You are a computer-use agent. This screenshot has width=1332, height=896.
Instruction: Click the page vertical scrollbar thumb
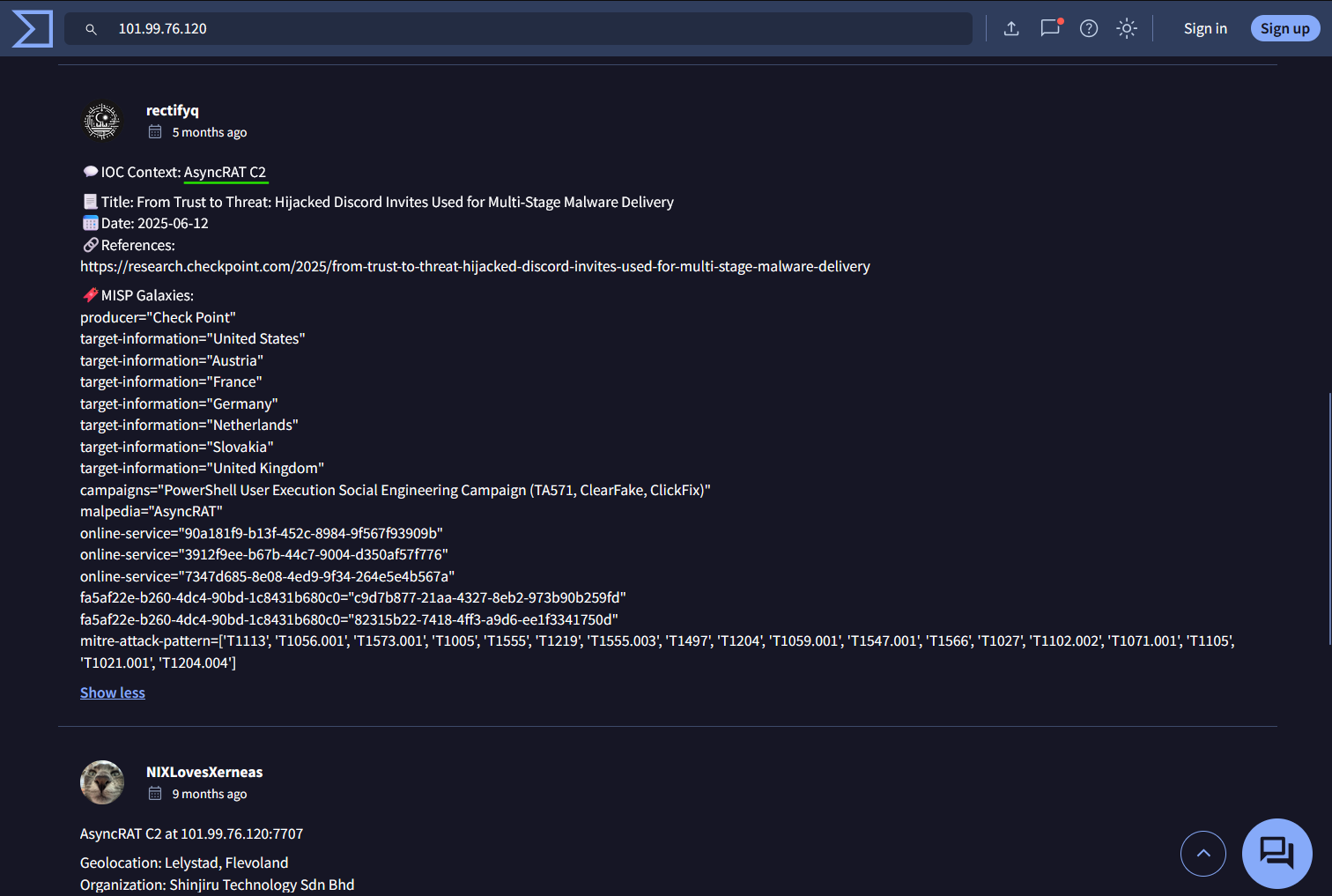(1329, 519)
